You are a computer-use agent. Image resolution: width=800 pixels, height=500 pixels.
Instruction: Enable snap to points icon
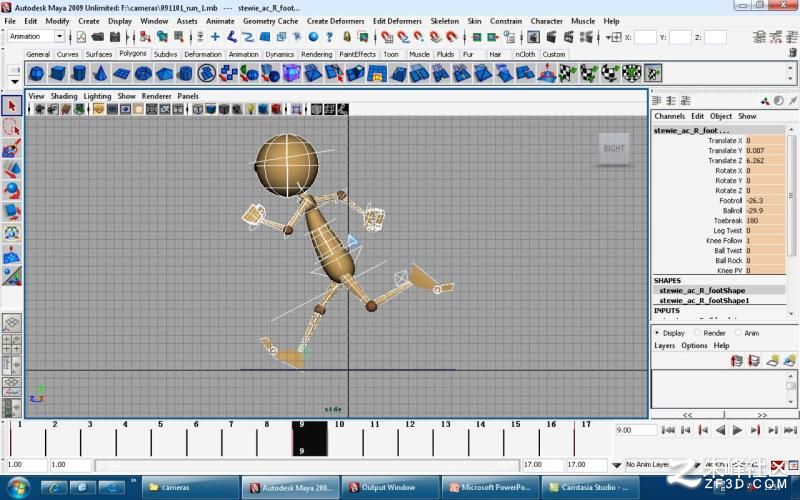(419, 37)
